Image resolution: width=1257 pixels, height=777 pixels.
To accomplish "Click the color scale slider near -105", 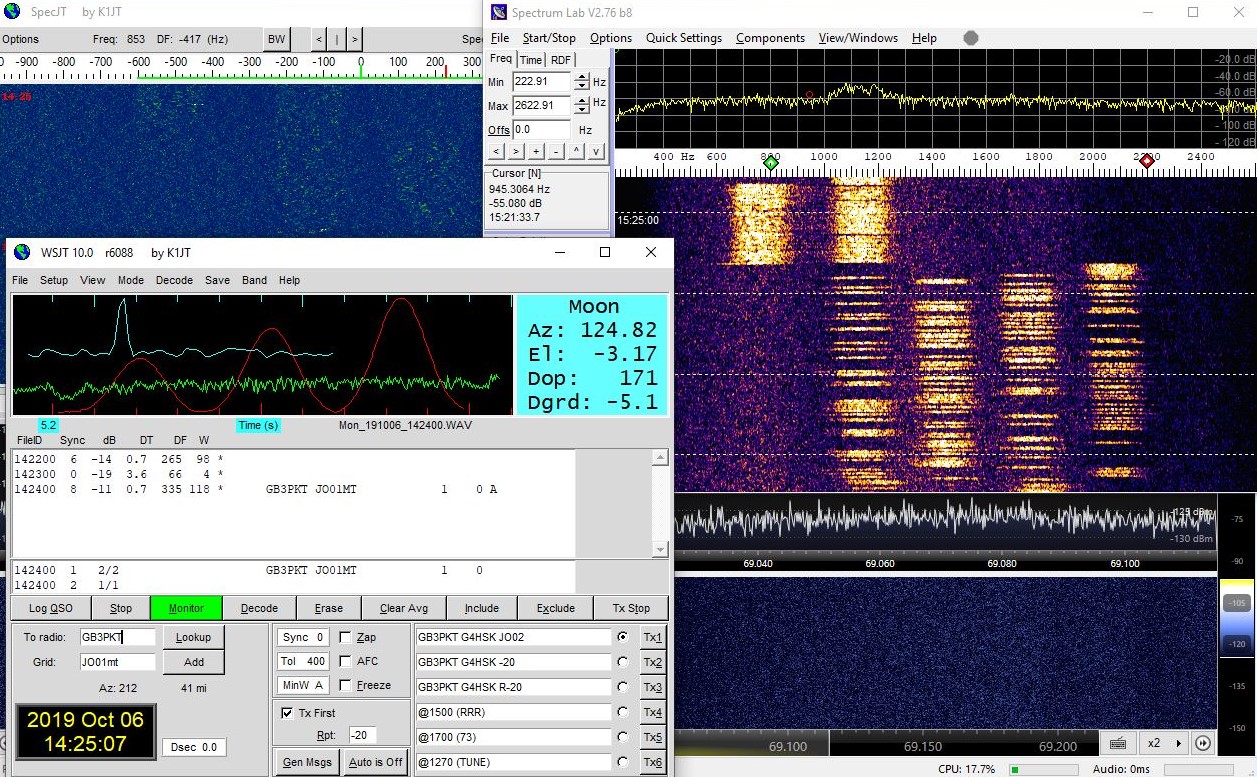I will point(1237,604).
